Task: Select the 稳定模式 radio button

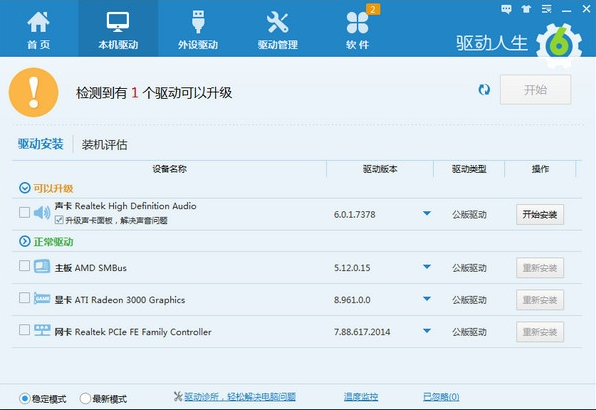Action: [25, 398]
